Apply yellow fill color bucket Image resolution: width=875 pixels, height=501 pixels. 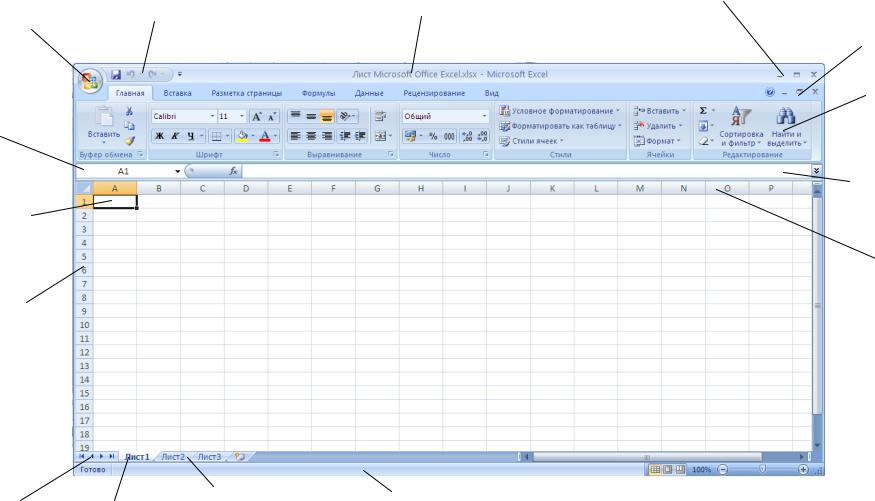click(x=243, y=136)
